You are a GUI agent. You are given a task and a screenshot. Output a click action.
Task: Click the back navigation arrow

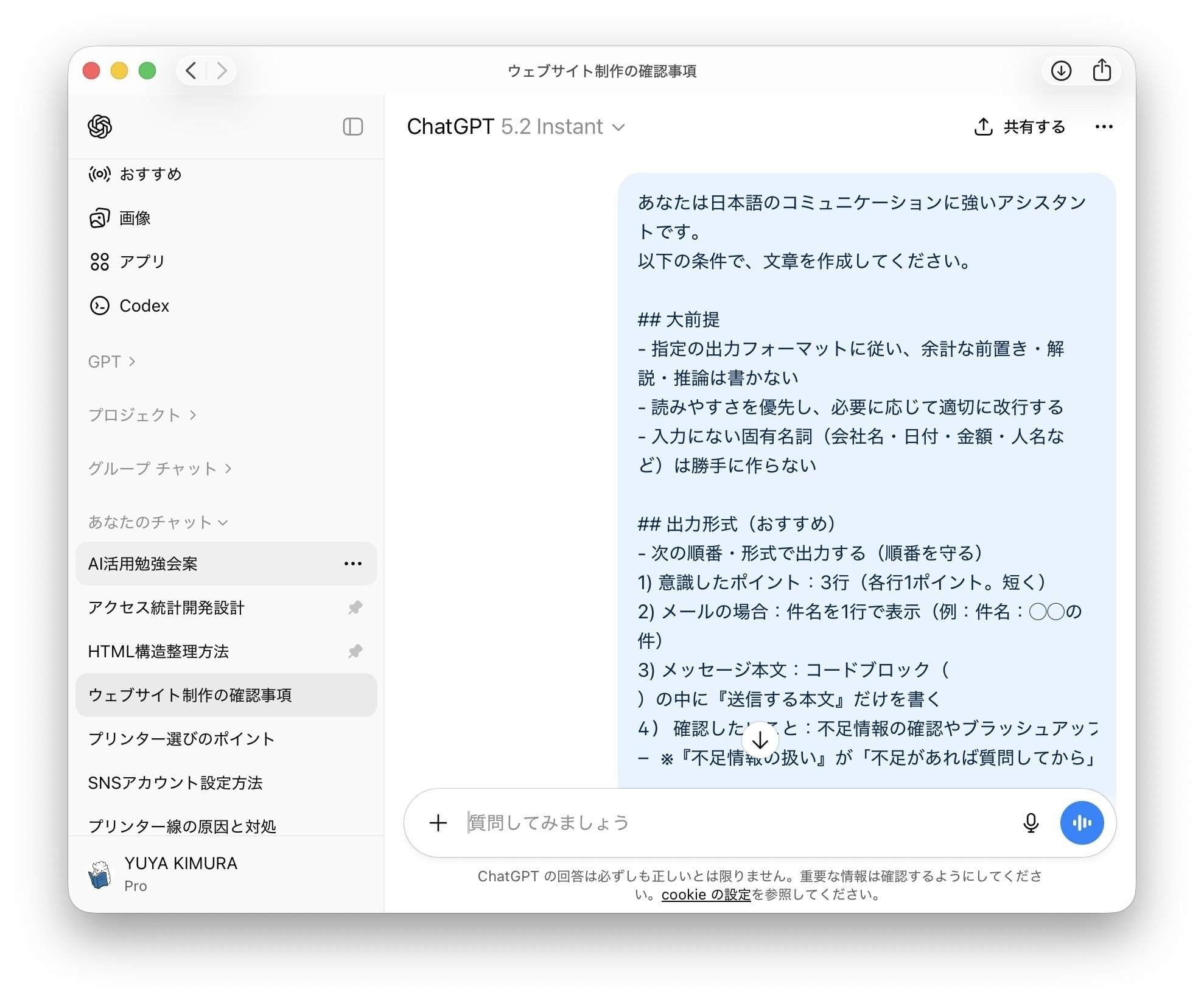(191, 71)
